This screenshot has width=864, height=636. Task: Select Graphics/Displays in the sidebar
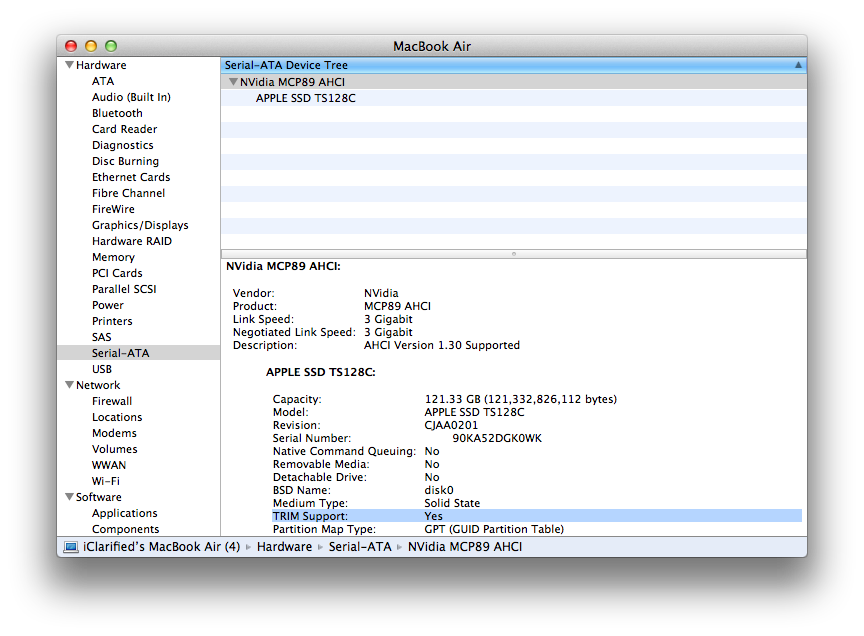[x=140, y=225]
